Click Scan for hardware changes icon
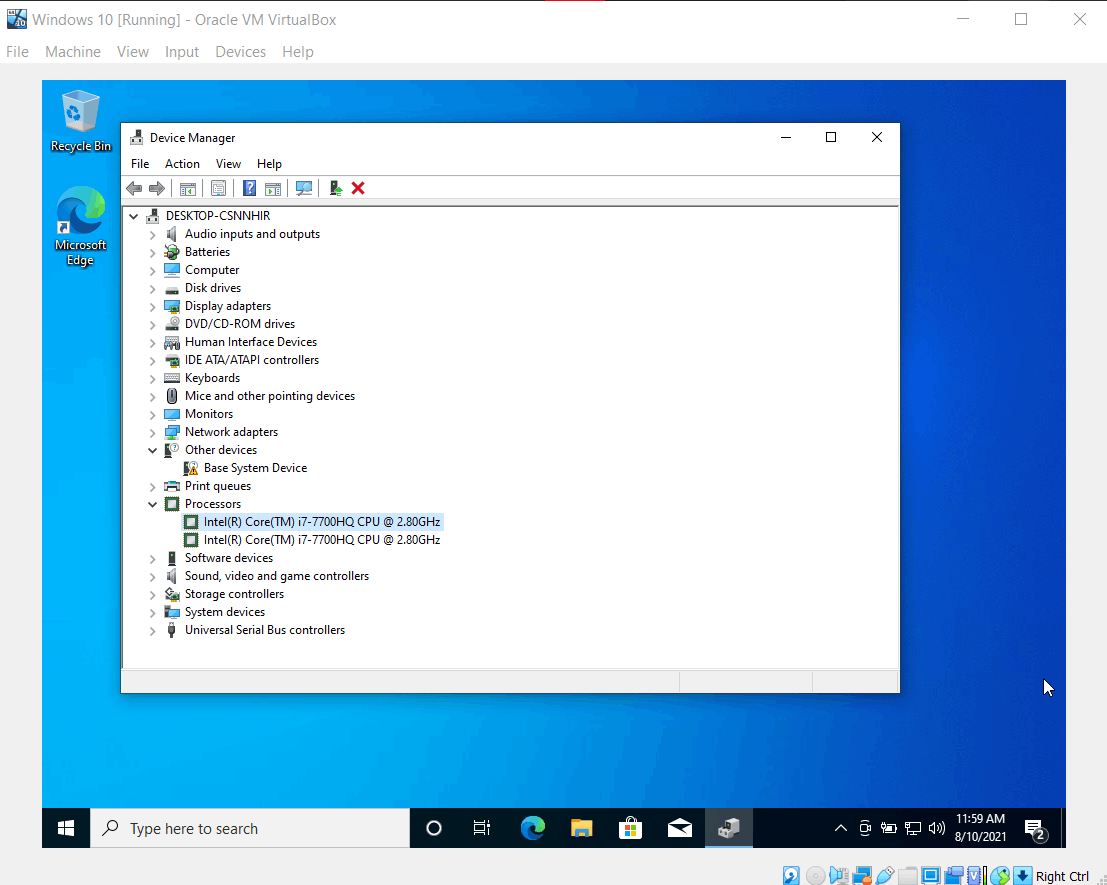 point(304,188)
